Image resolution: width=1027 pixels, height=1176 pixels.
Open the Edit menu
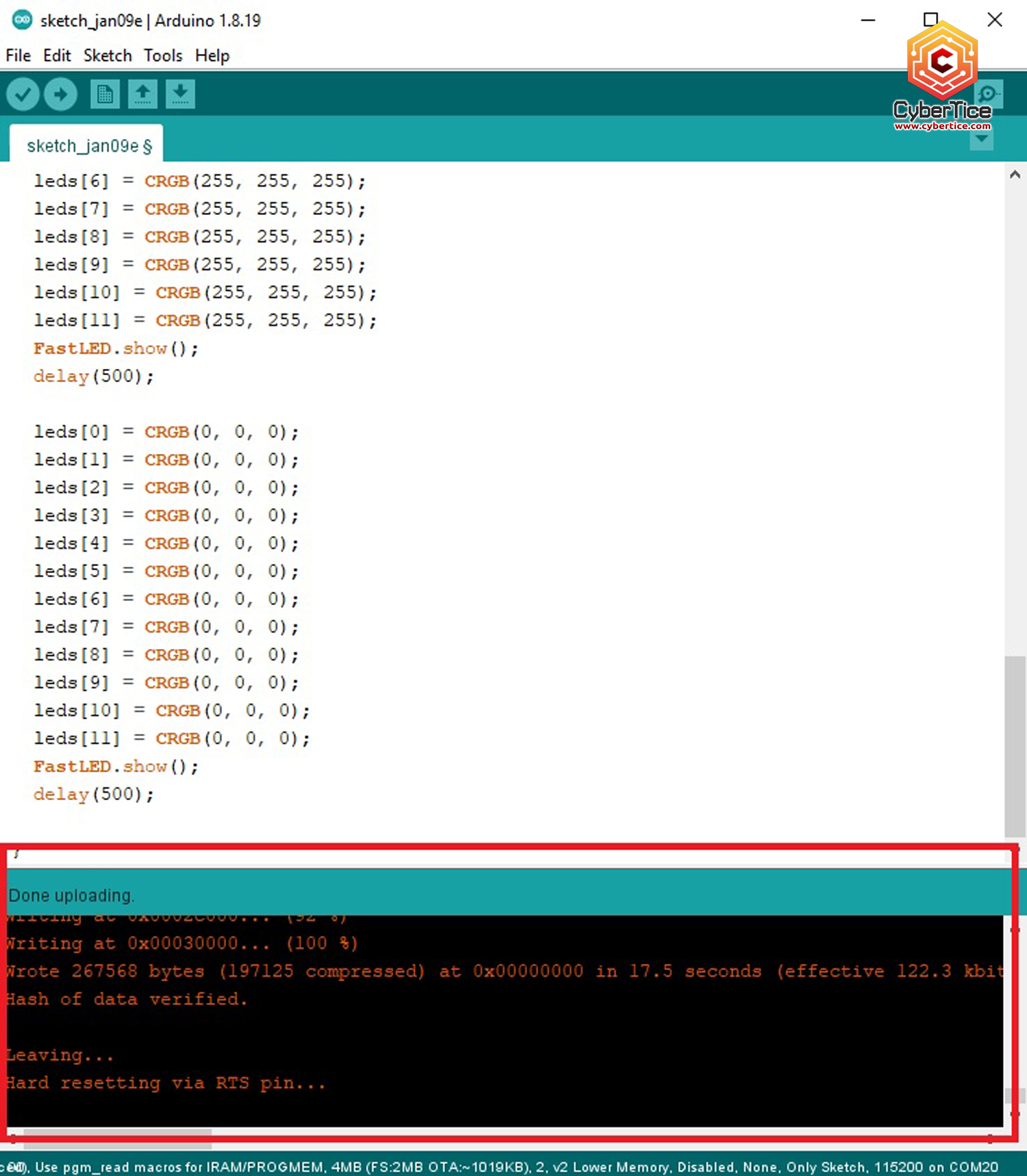pyautogui.click(x=57, y=55)
